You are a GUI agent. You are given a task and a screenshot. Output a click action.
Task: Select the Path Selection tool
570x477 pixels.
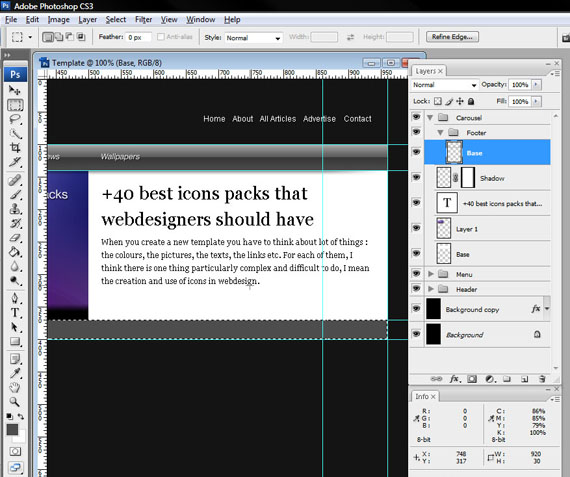tap(15, 327)
